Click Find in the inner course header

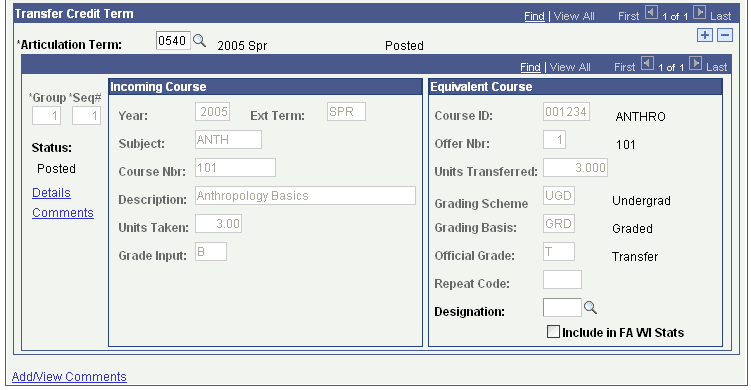(530, 67)
